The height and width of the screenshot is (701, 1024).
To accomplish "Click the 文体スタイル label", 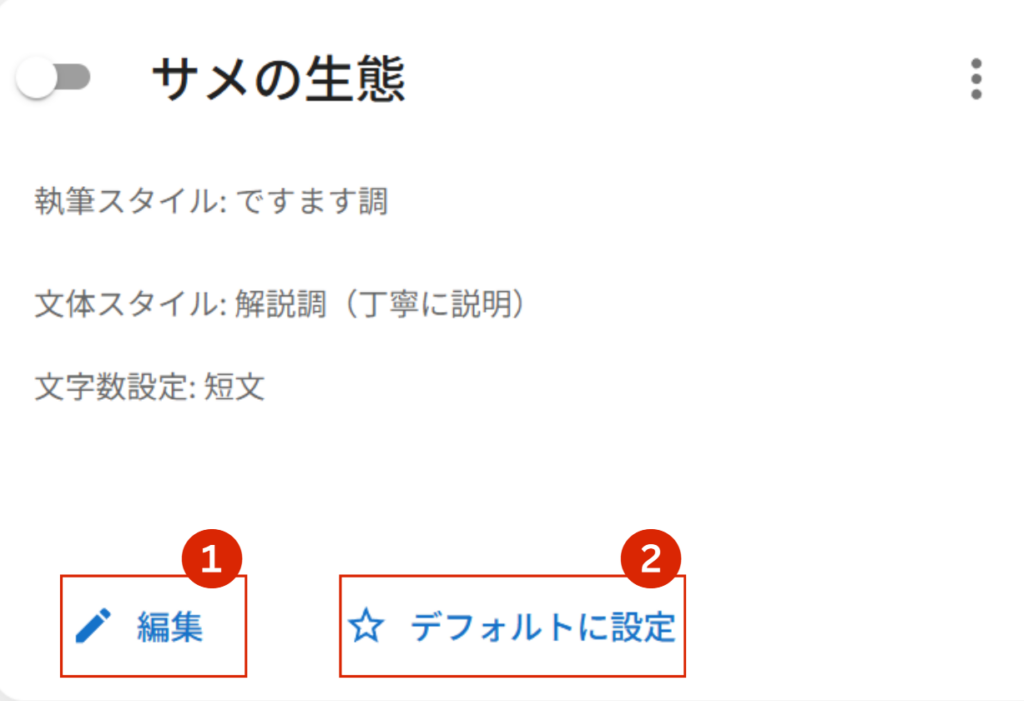I will click(x=127, y=304).
